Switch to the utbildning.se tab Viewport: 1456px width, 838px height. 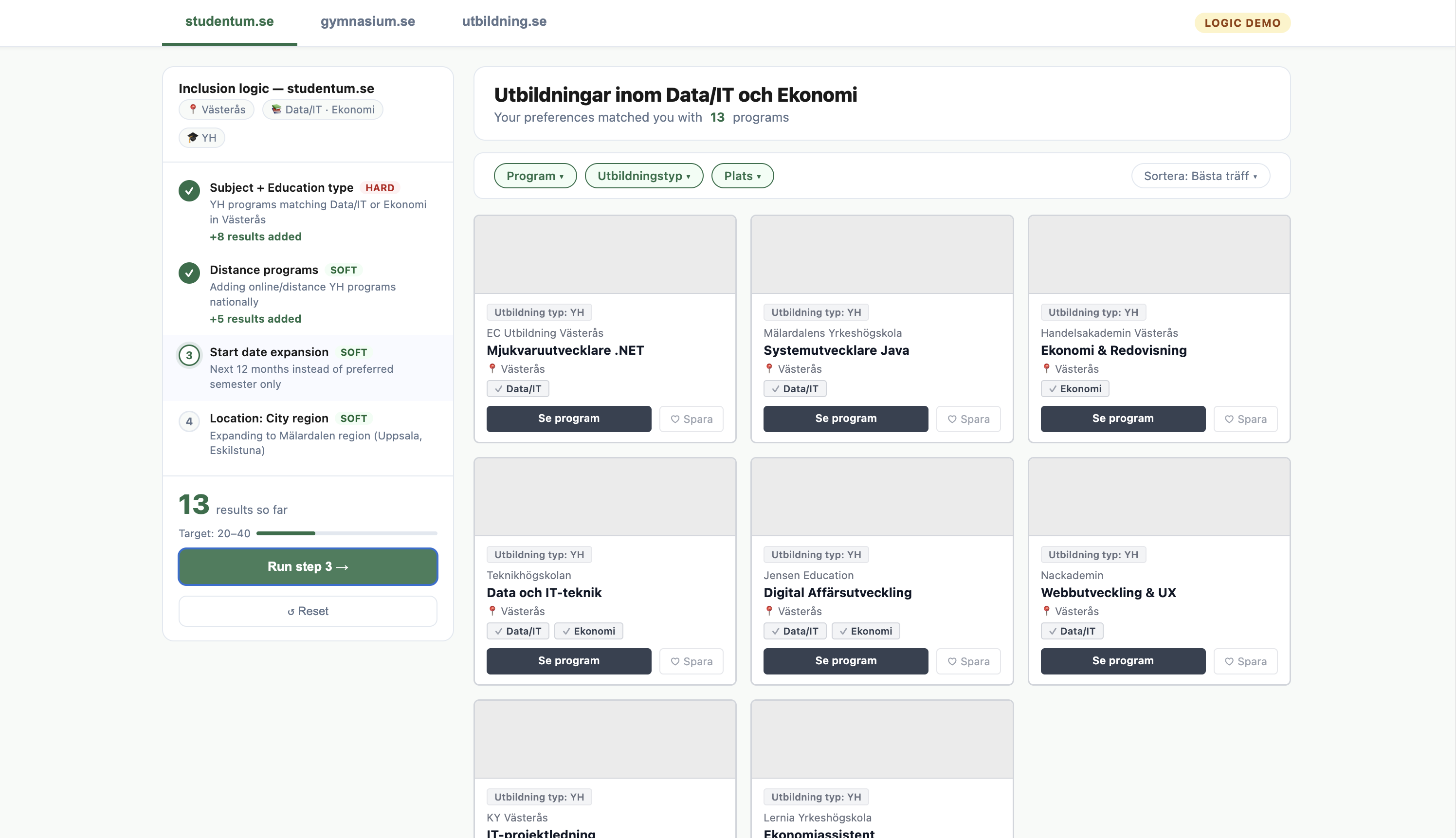point(504,22)
